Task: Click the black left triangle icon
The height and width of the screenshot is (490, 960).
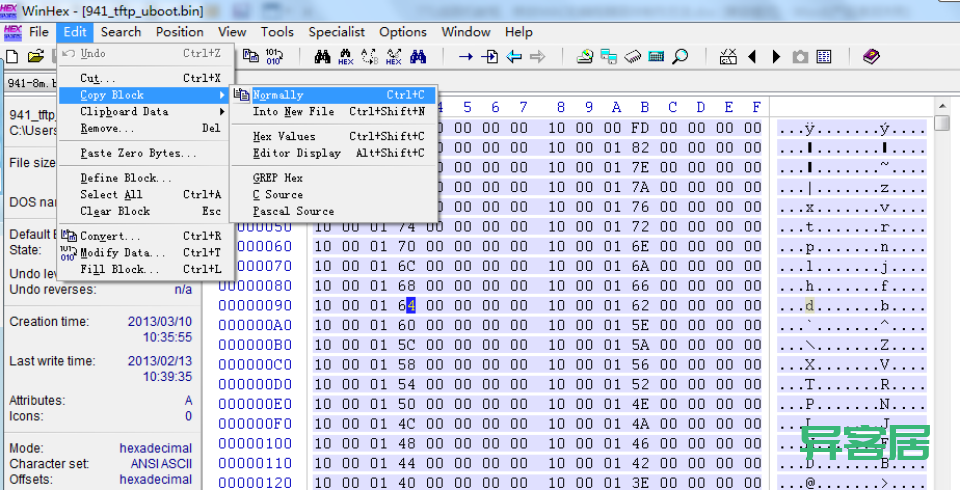Action: [752, 57]
